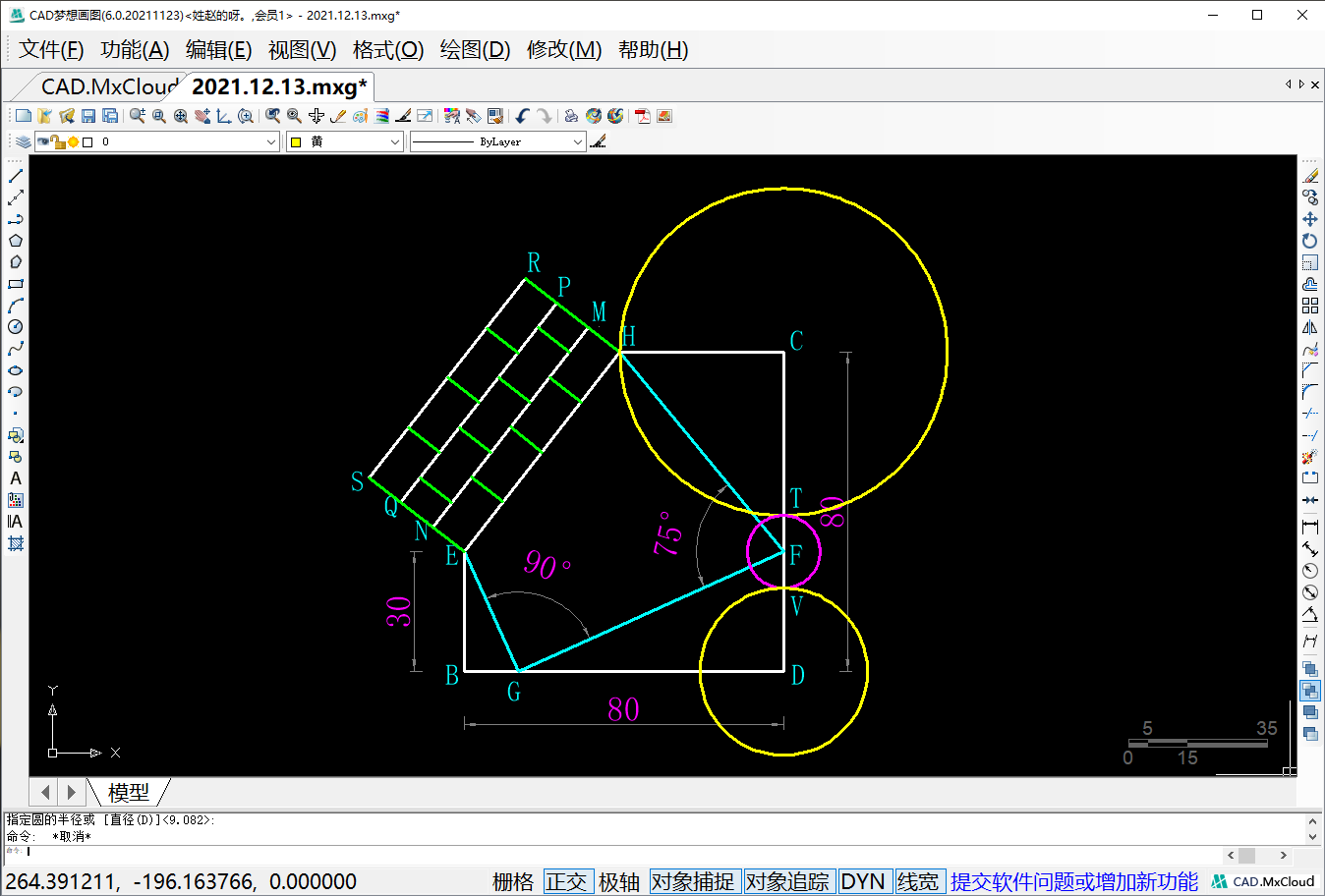Toggle 正交 ortho mode
Screen dimensions: 1325x896
click(566, 881)
